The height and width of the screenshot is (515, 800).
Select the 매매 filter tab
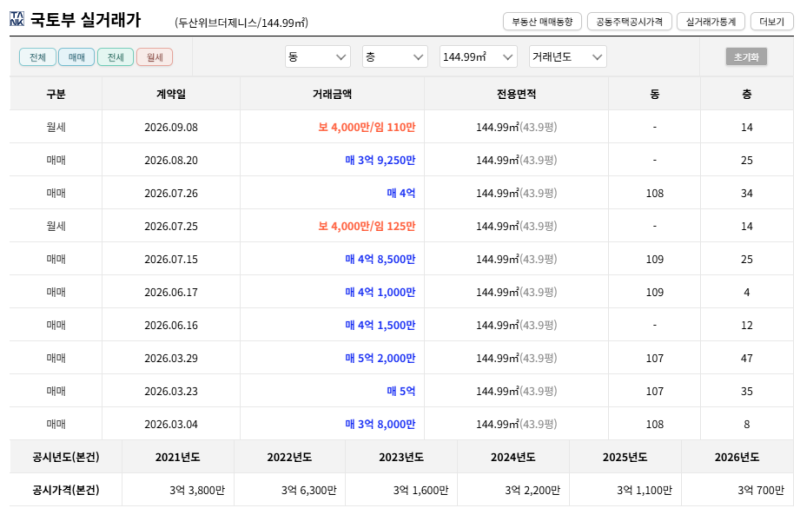click(x=77, y=57)
